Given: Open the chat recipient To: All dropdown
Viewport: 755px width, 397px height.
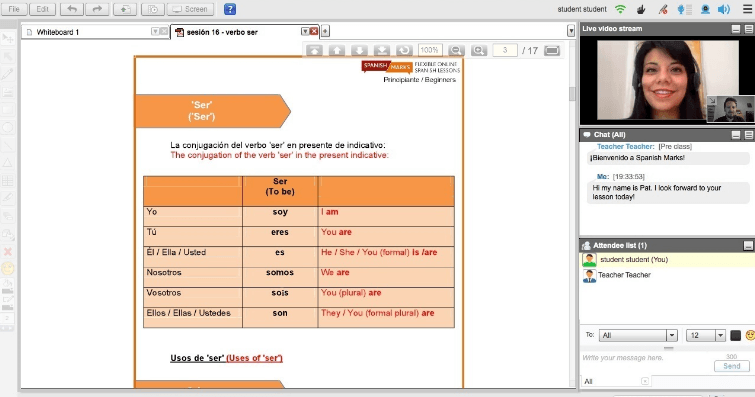Looking at the screenshot, I should coord(638,335).
